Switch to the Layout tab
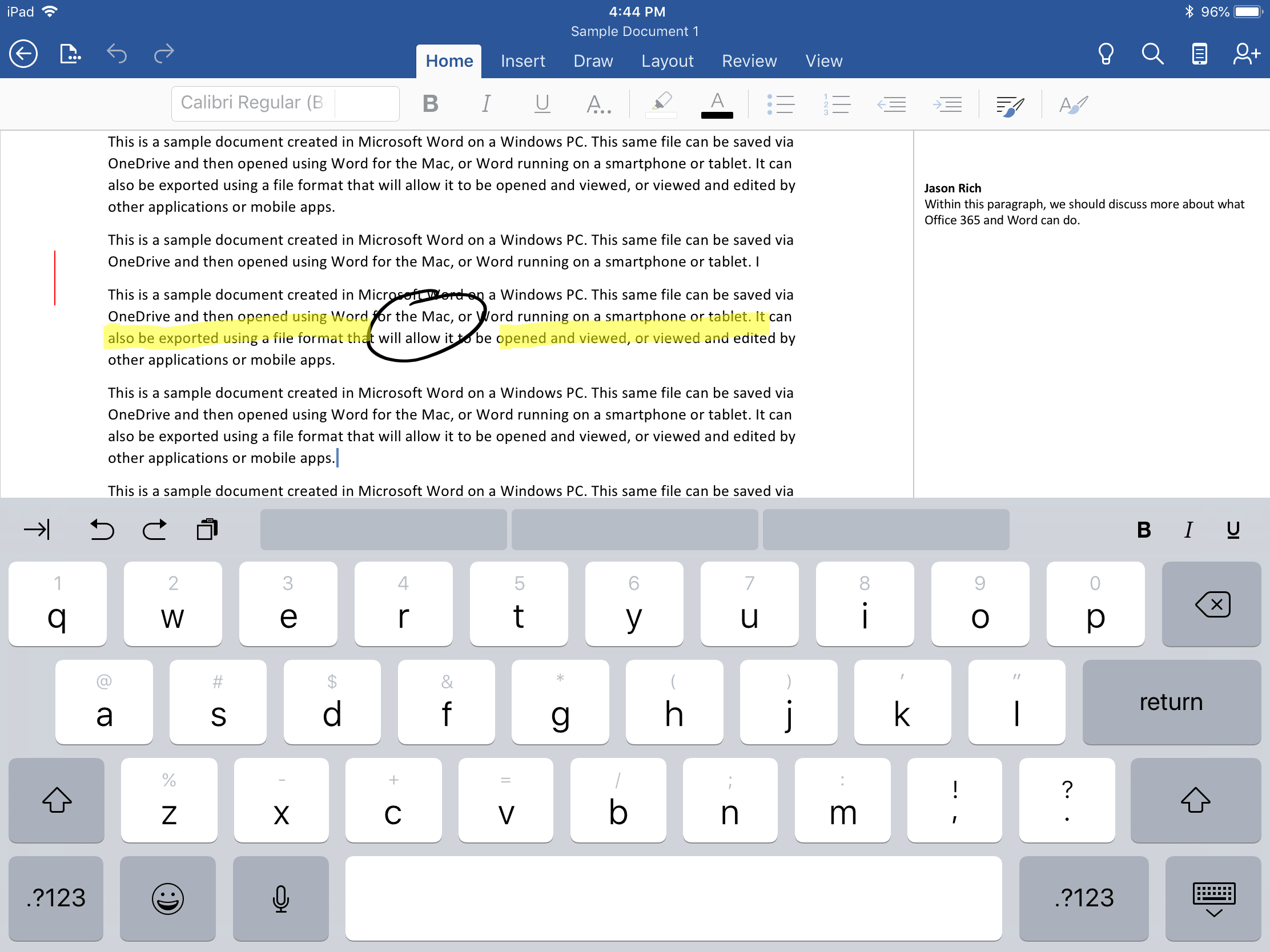Viewport: 1270px width, 952px height. coord(667,61)
